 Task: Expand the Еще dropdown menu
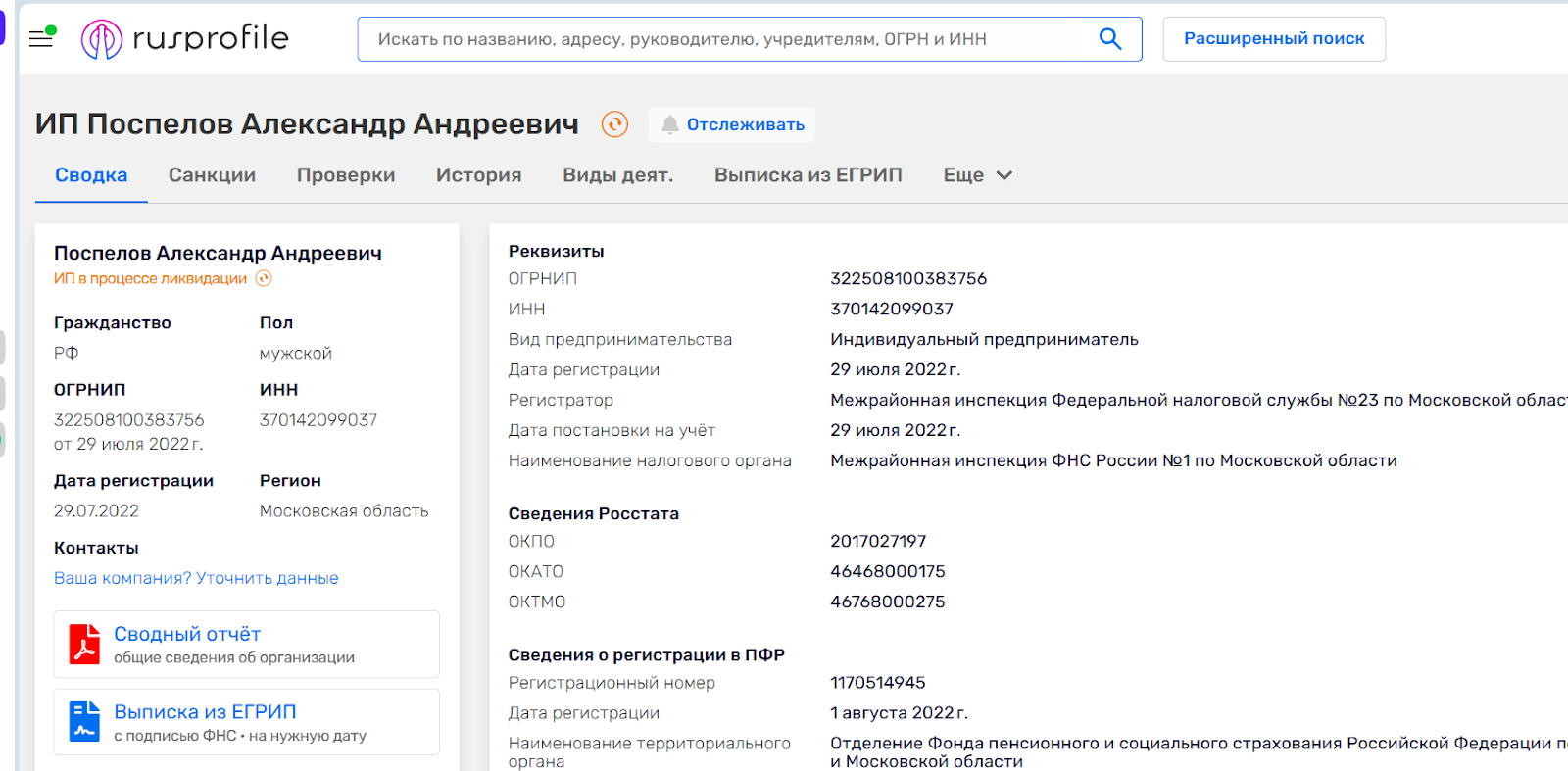977,175
